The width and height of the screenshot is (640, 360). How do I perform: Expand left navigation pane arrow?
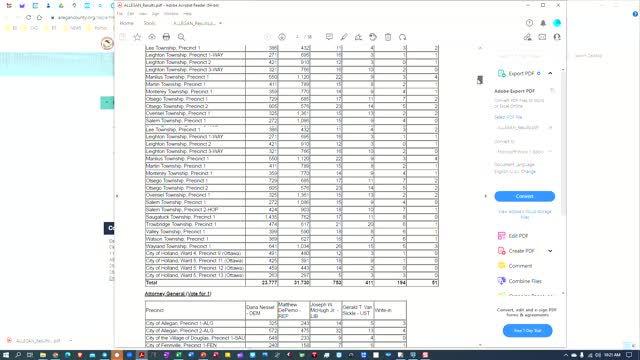click(117, 196)
